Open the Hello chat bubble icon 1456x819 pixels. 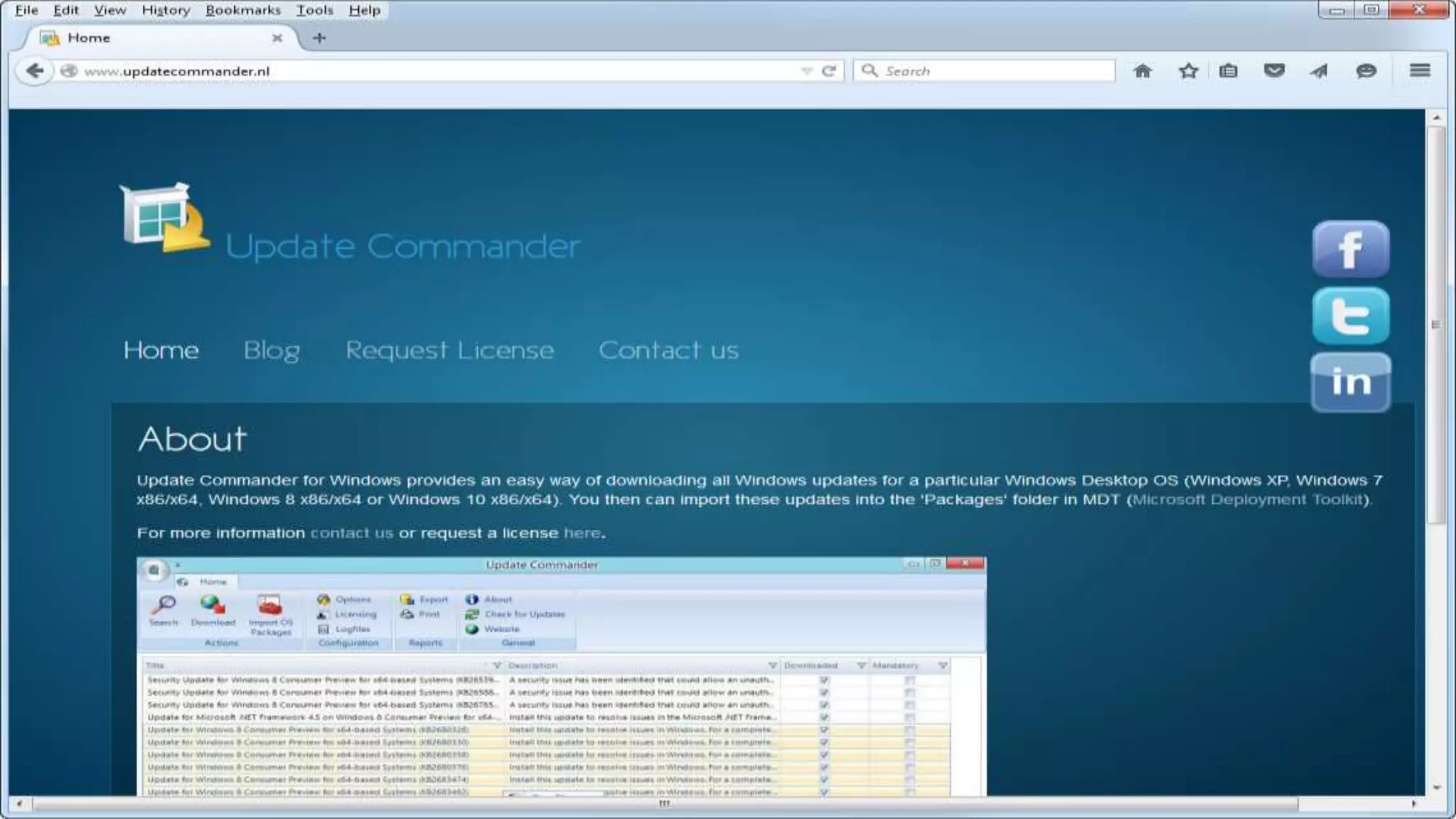pyautogui.click(x=1366, y=70)
